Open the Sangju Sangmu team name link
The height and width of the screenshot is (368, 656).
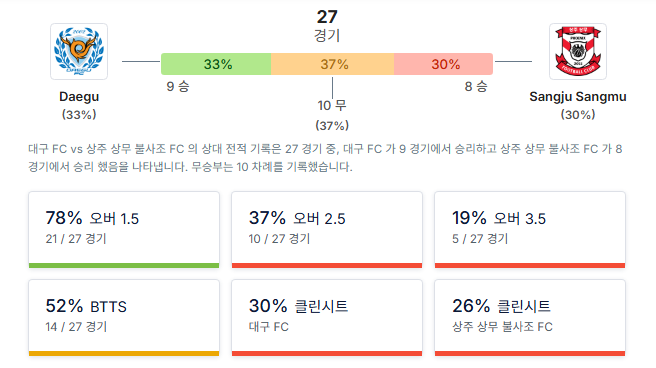pyautogui.click(x=578, y=97)
